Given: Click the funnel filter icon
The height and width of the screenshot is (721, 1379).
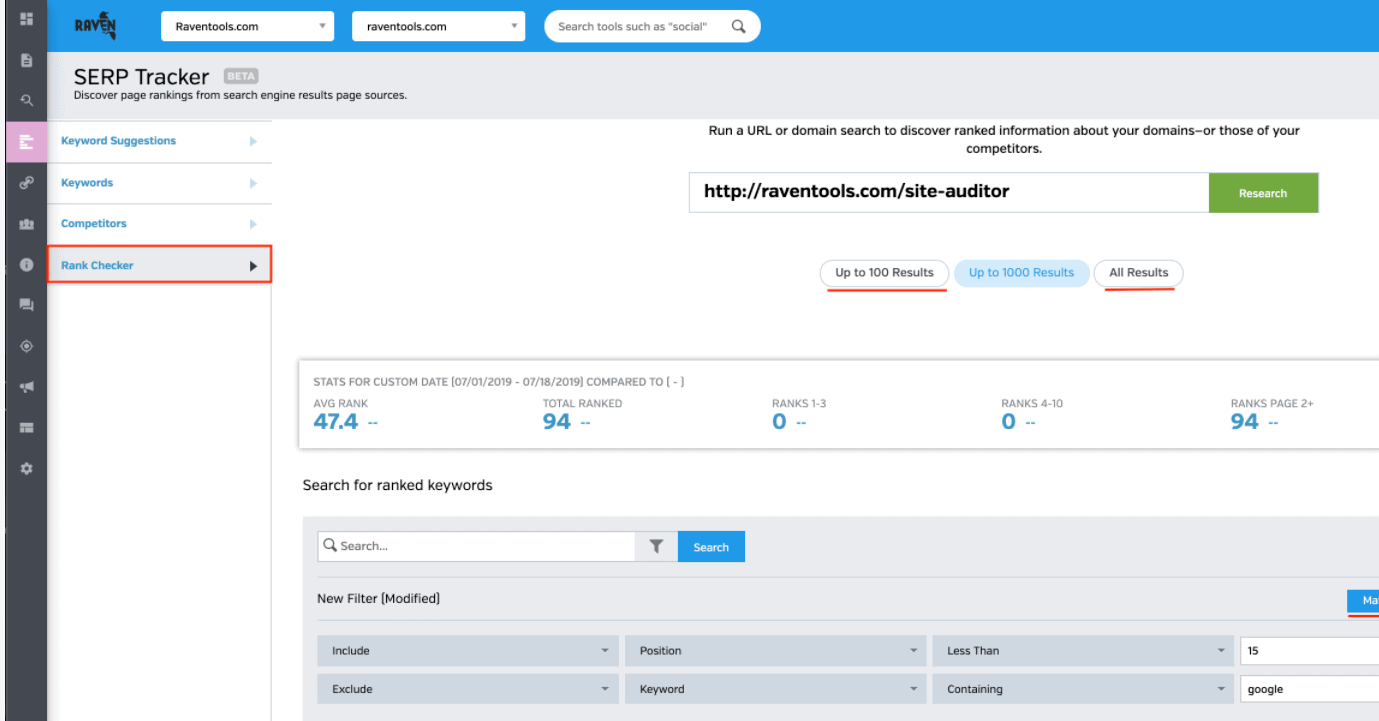Looking at the screenshot, I should [x=656, y=546].
